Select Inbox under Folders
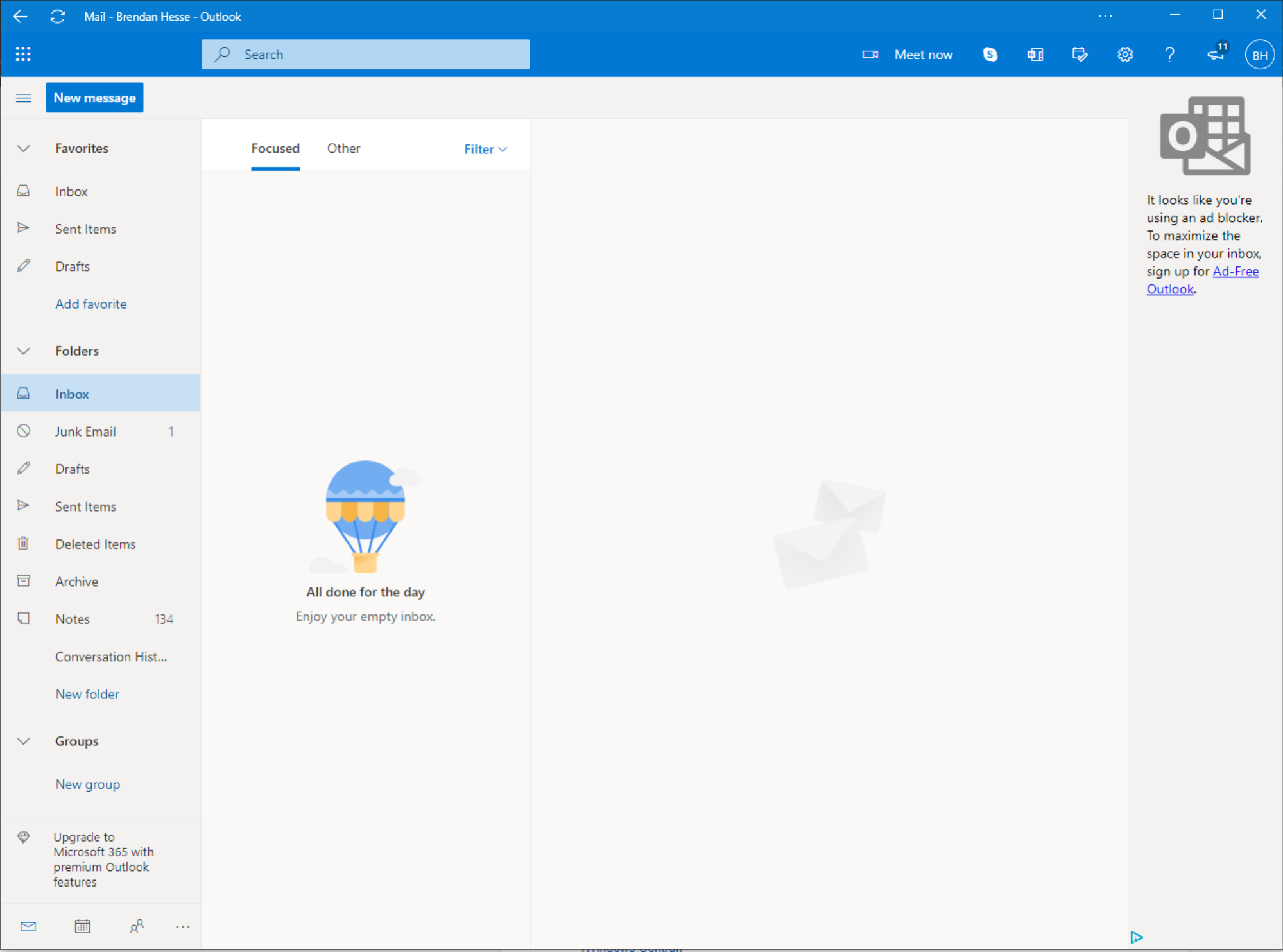The image size is (1283, 952). click(101, 394)
